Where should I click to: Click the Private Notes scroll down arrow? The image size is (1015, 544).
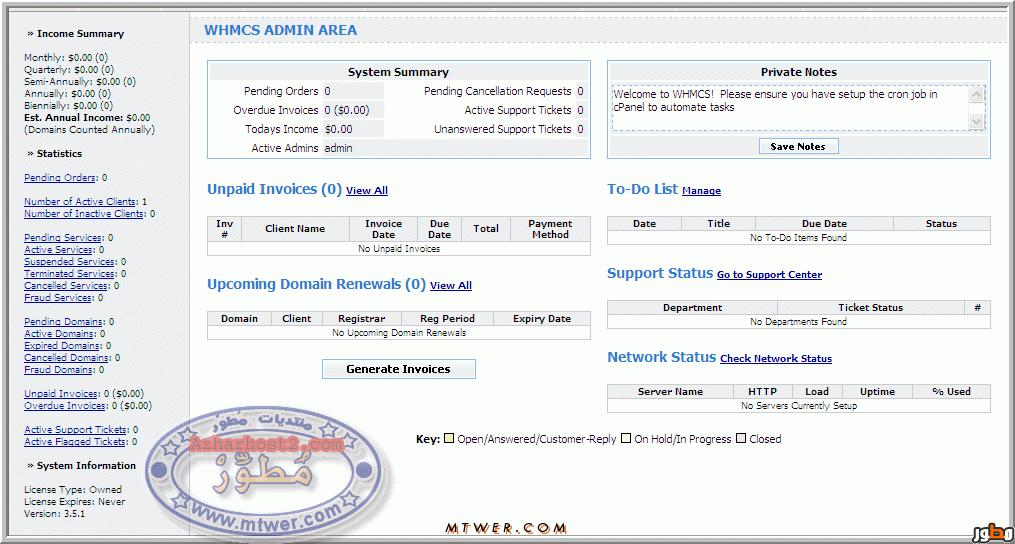pos(977,122)
